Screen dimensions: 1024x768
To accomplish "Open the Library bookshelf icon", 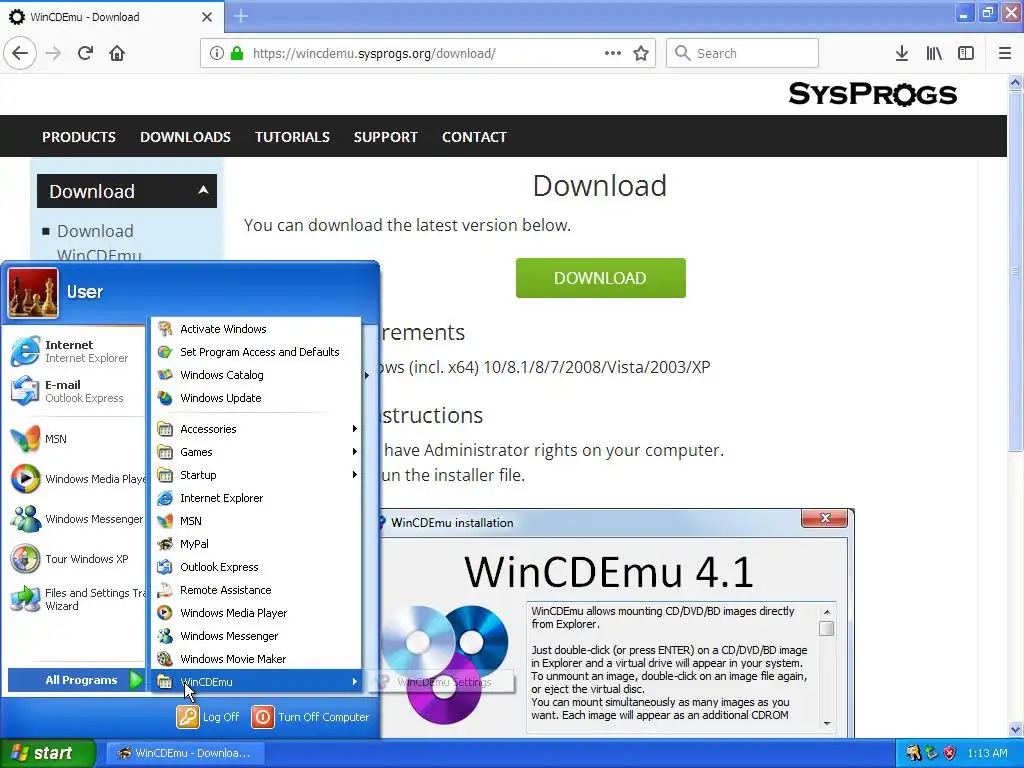I will 934,53.
